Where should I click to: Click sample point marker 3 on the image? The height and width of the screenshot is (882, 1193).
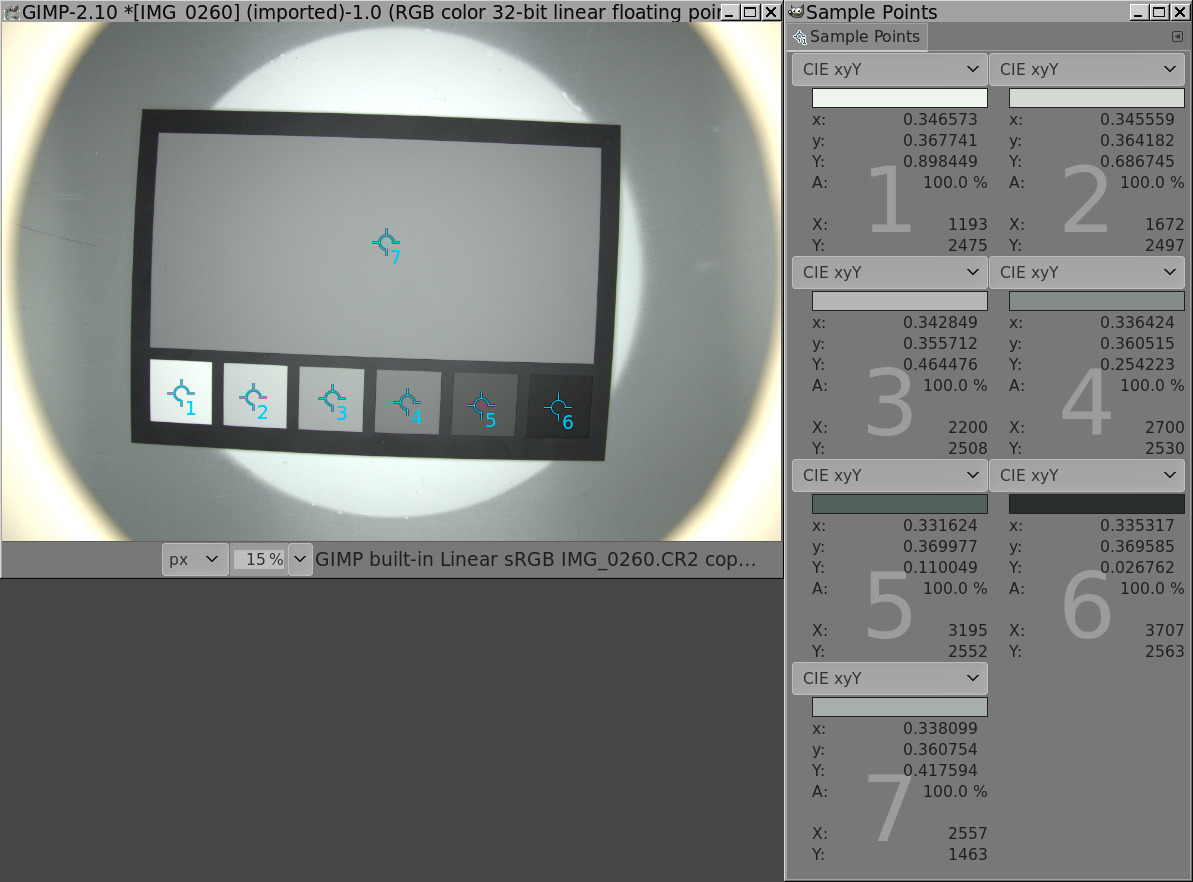[x=332, y=398]
